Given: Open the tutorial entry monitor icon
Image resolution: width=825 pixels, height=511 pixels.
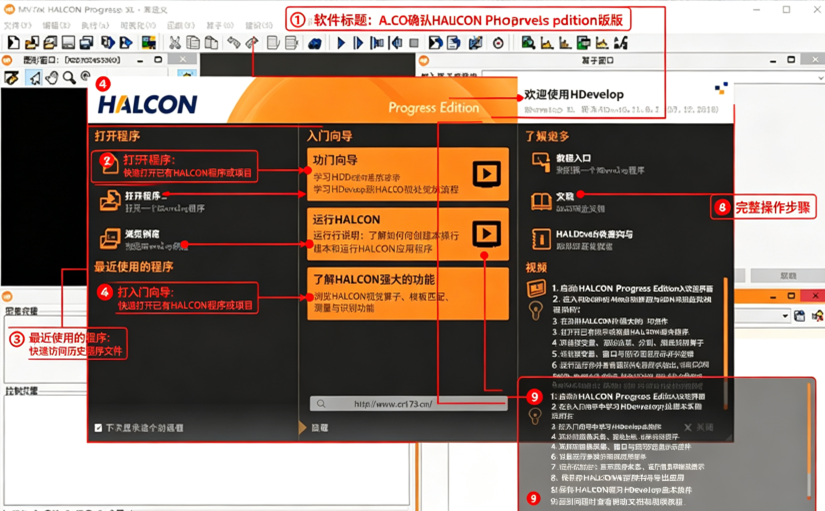Looking at the screenshot, I should [541, 163].
